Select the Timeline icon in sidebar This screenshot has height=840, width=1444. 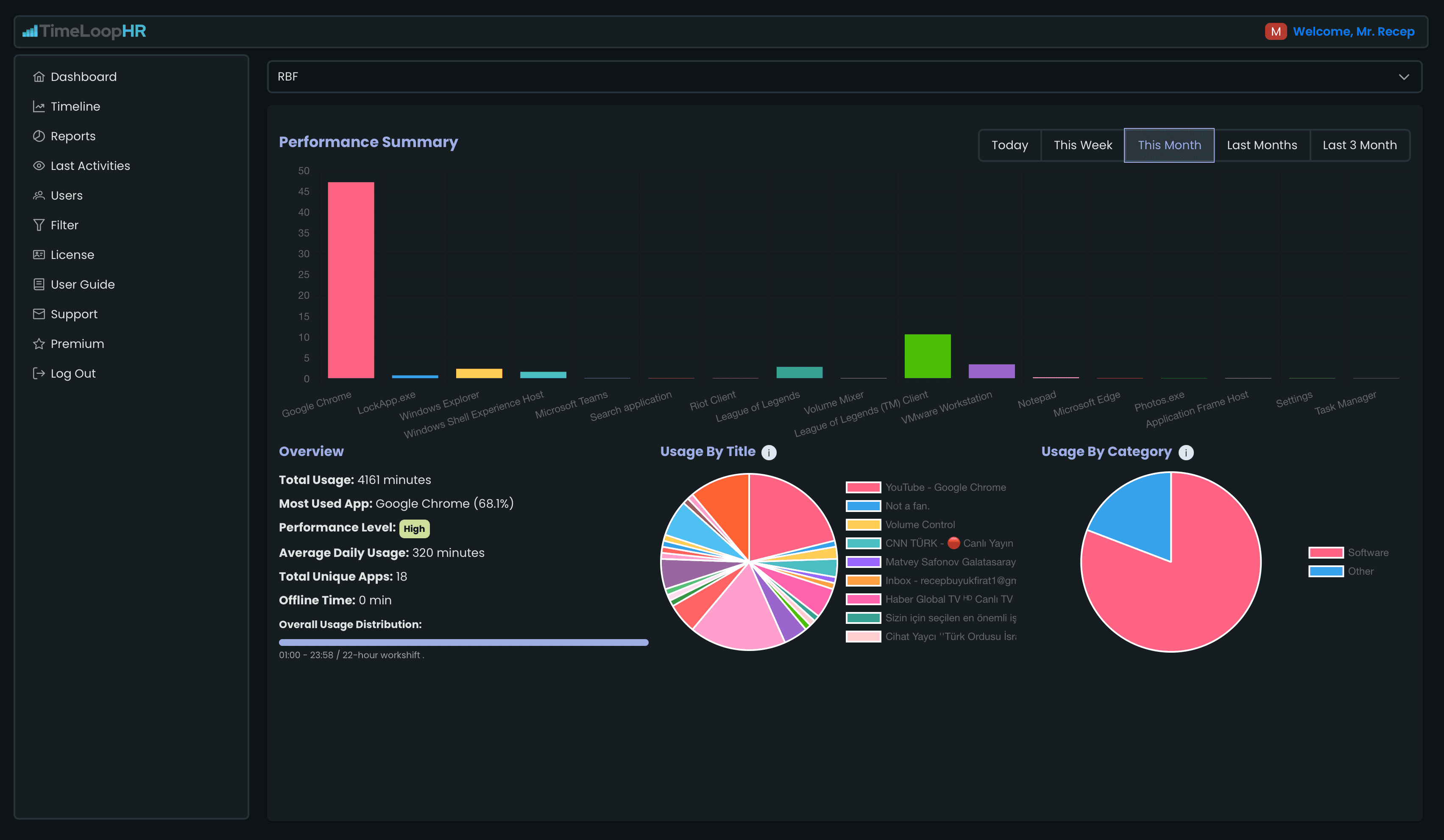pos(39,106)
